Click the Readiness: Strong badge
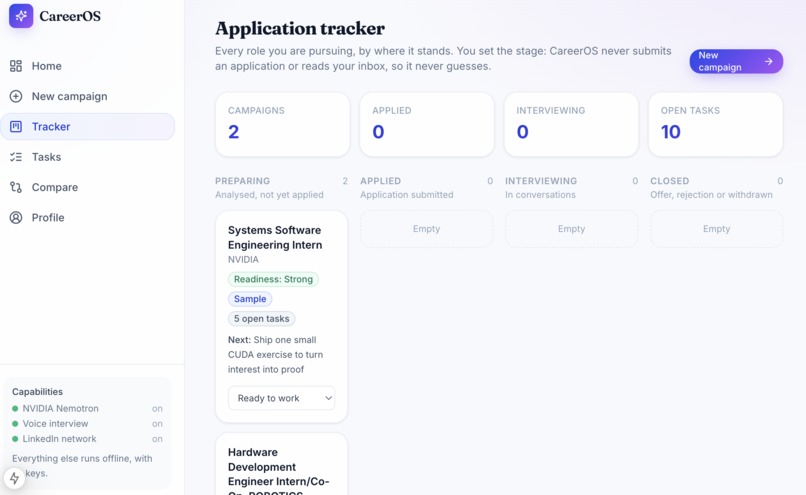The image size is (806, 495). tap(273, 279)
